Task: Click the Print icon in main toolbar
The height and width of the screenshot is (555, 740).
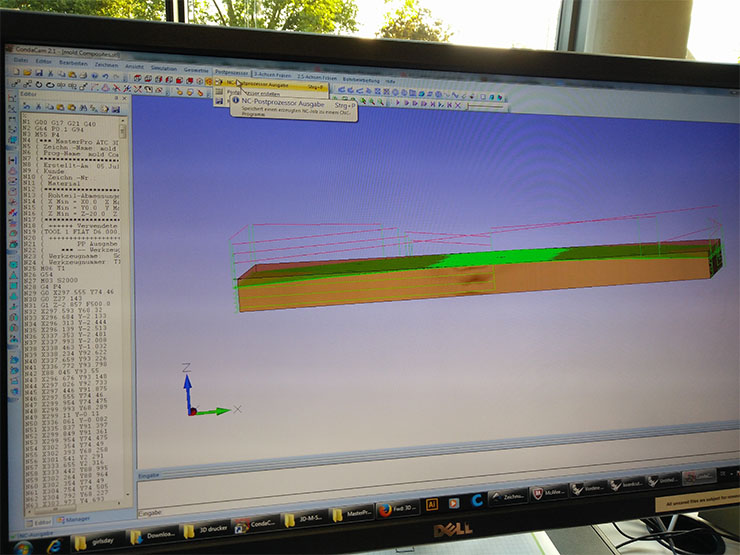Action: (83, 75)
